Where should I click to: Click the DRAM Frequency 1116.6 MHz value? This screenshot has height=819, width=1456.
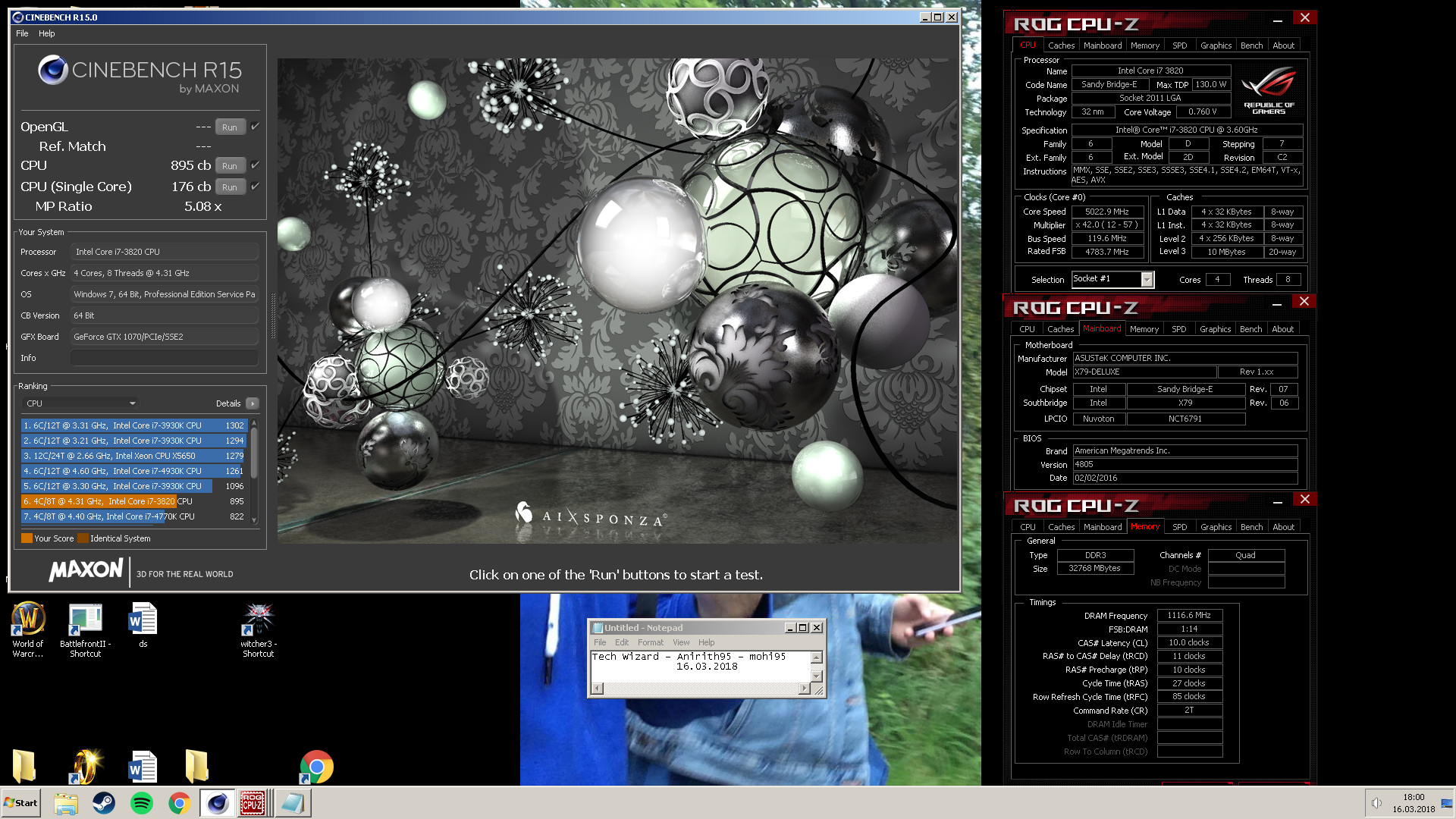1189,615
